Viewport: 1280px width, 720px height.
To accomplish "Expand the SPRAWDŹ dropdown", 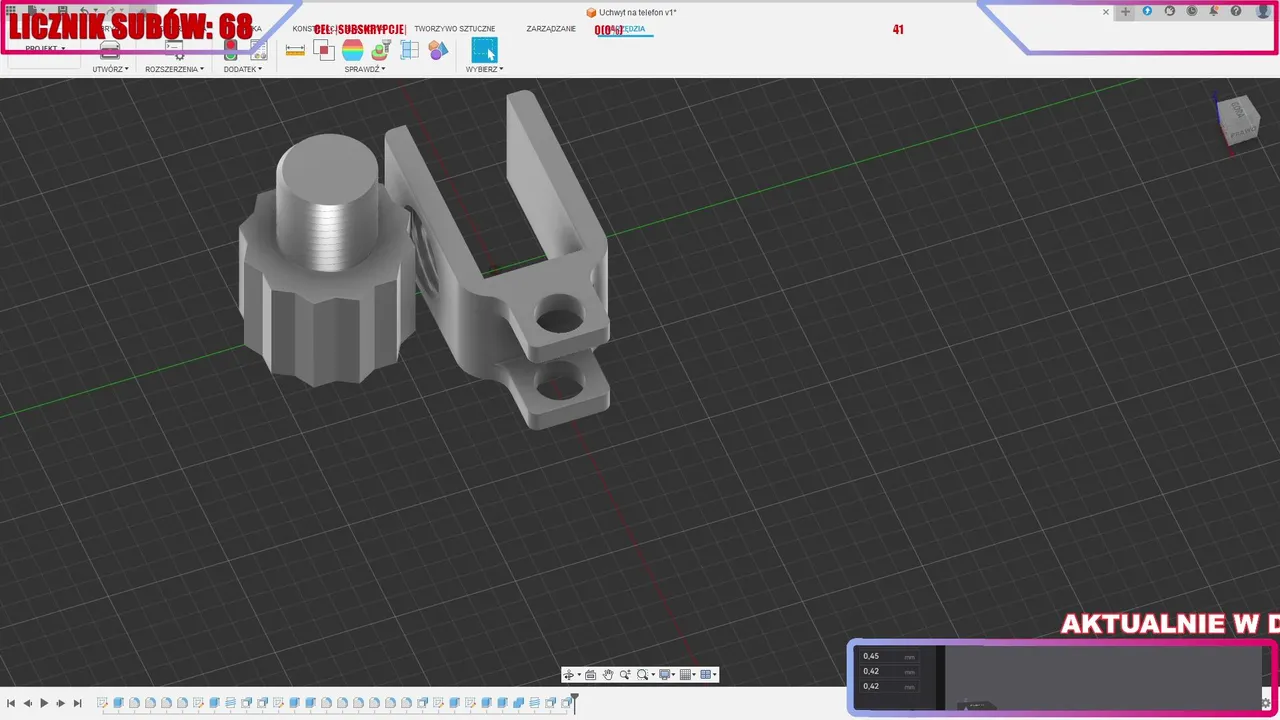I will (365, 69).
